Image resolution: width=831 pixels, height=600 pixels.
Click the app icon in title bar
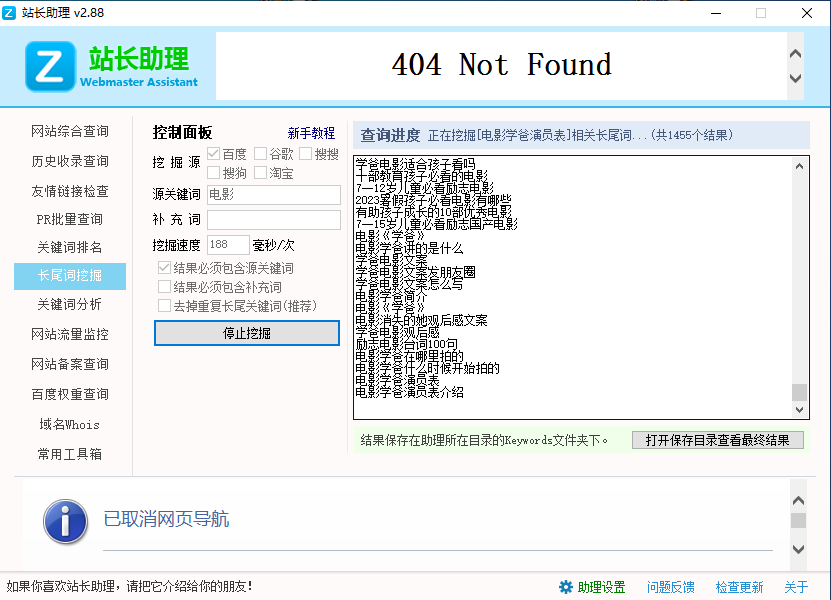pos(11,13)
